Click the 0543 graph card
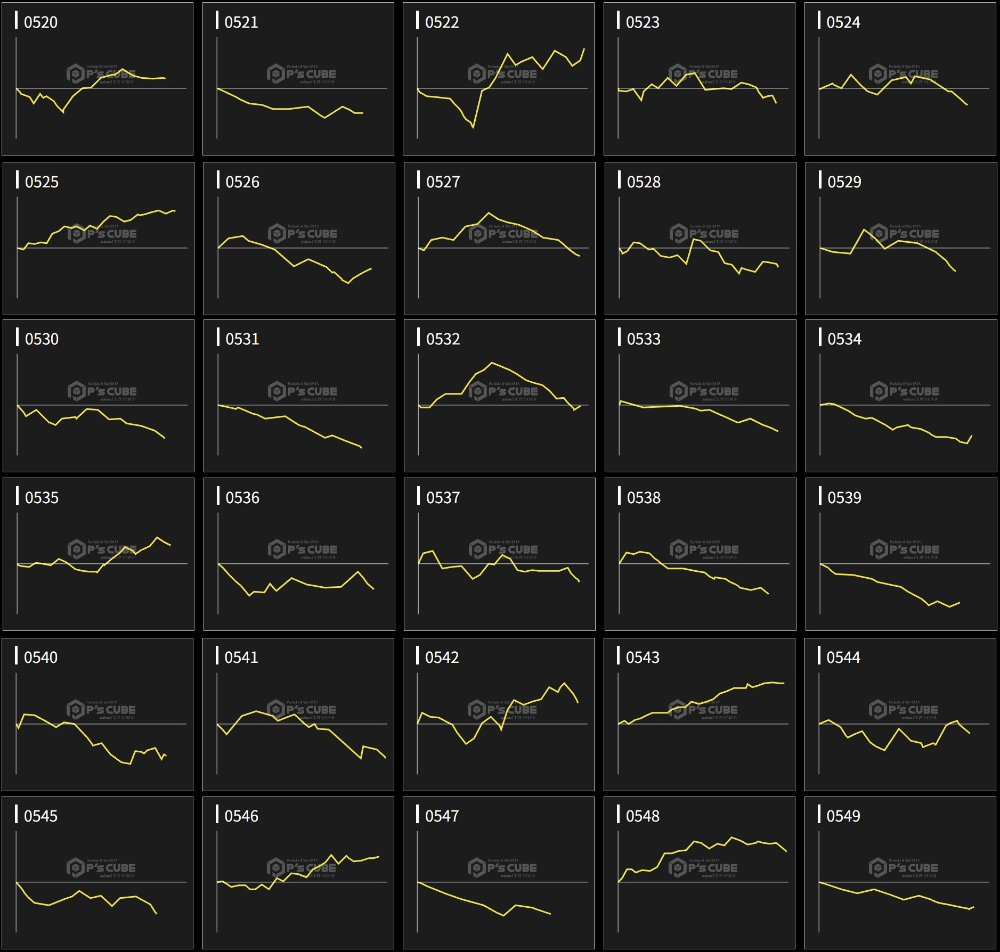1000x952 pixels. coord(699,714)
